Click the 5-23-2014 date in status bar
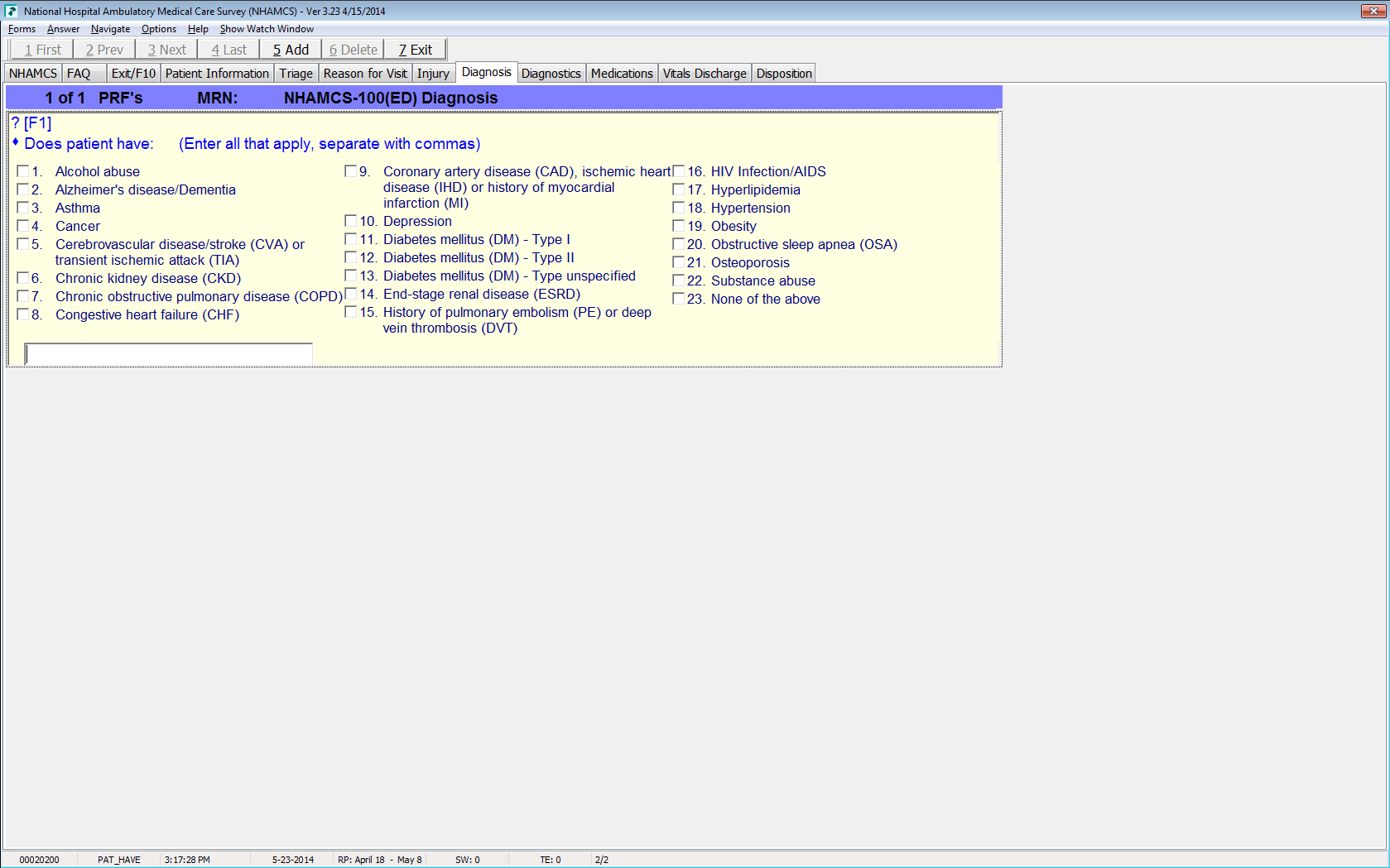 tap(293, 860)
